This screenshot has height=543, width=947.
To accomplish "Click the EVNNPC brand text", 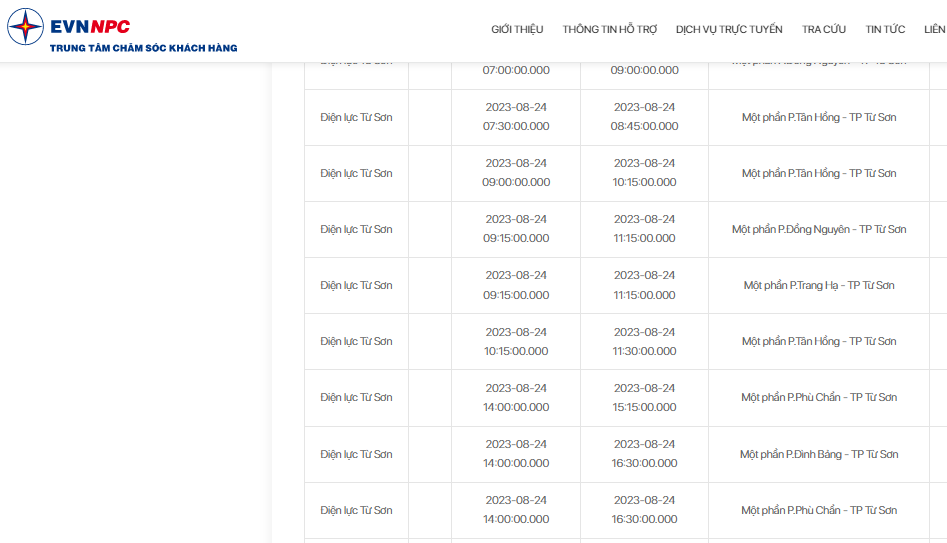I will click(x=90, y=27).
